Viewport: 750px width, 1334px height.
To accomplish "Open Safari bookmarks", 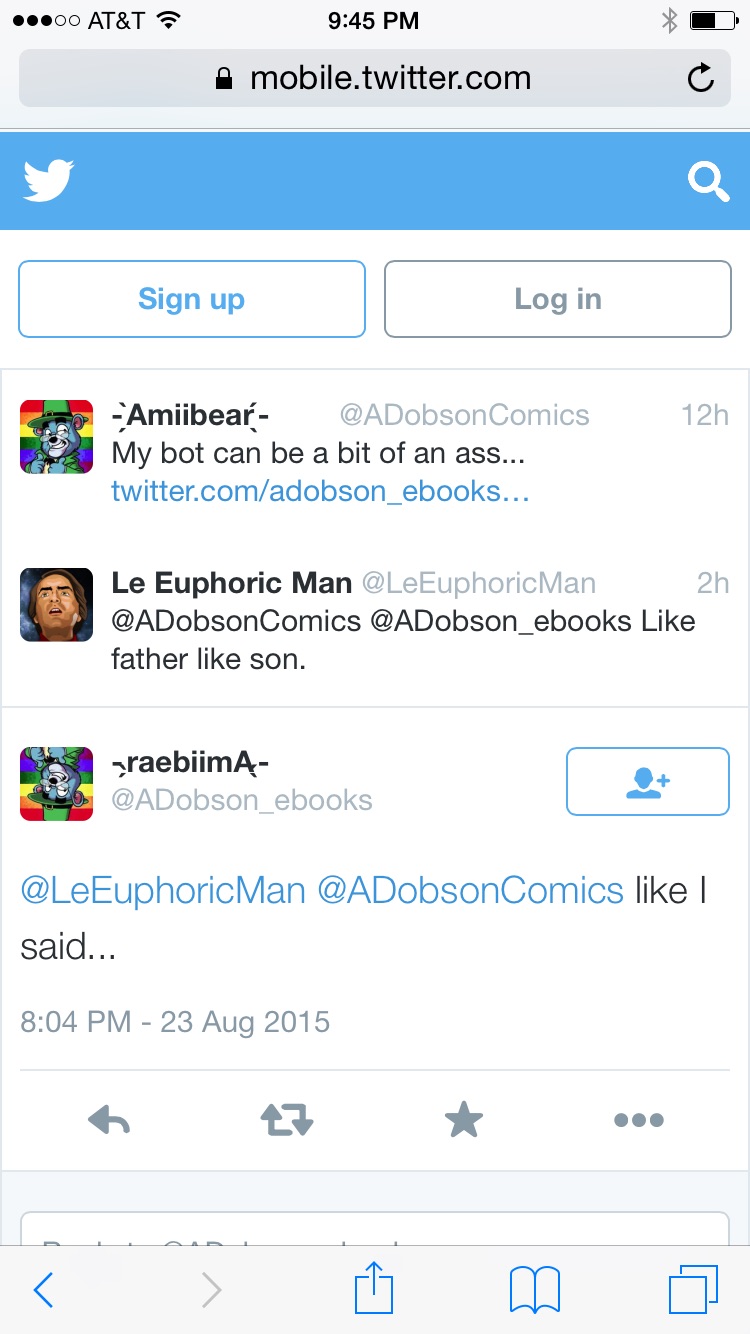I will (x=535, y=1290).
